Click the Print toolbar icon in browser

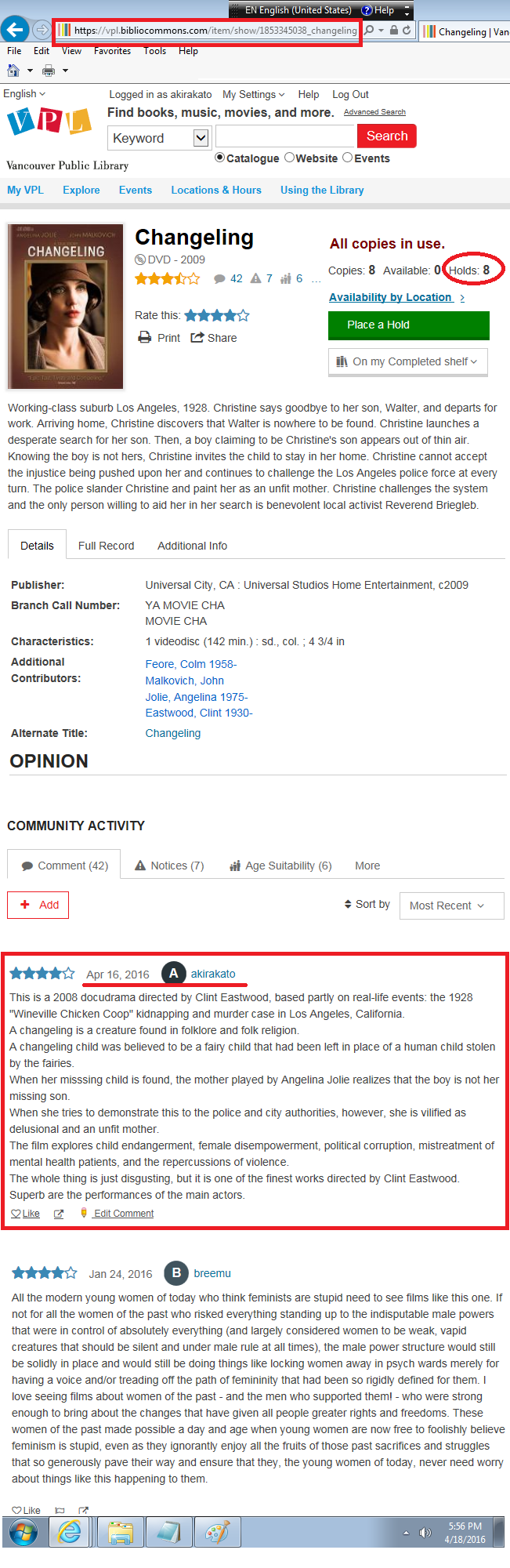(x=49, y=71)
